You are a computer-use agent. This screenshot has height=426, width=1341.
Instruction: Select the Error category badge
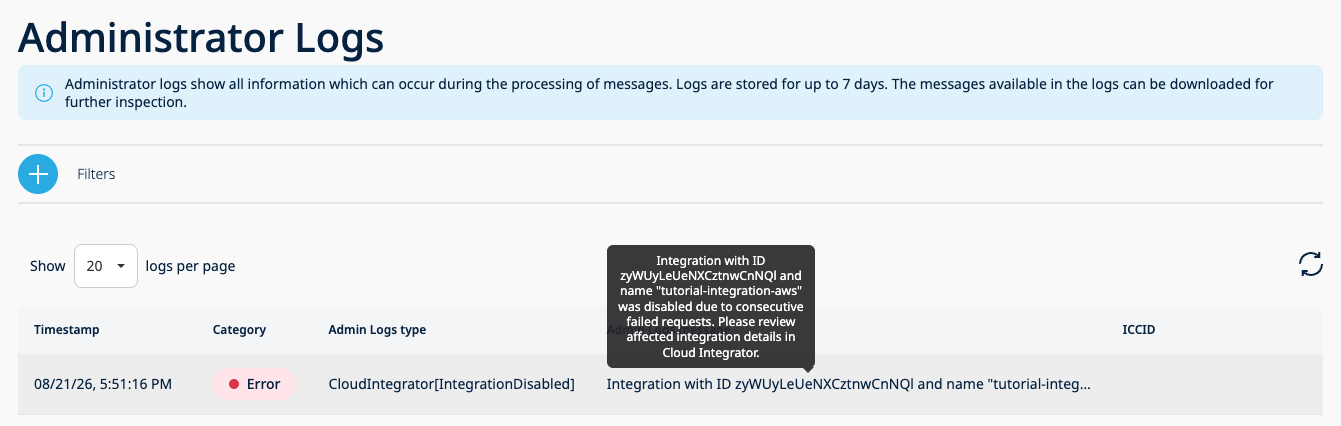(255, 384)
